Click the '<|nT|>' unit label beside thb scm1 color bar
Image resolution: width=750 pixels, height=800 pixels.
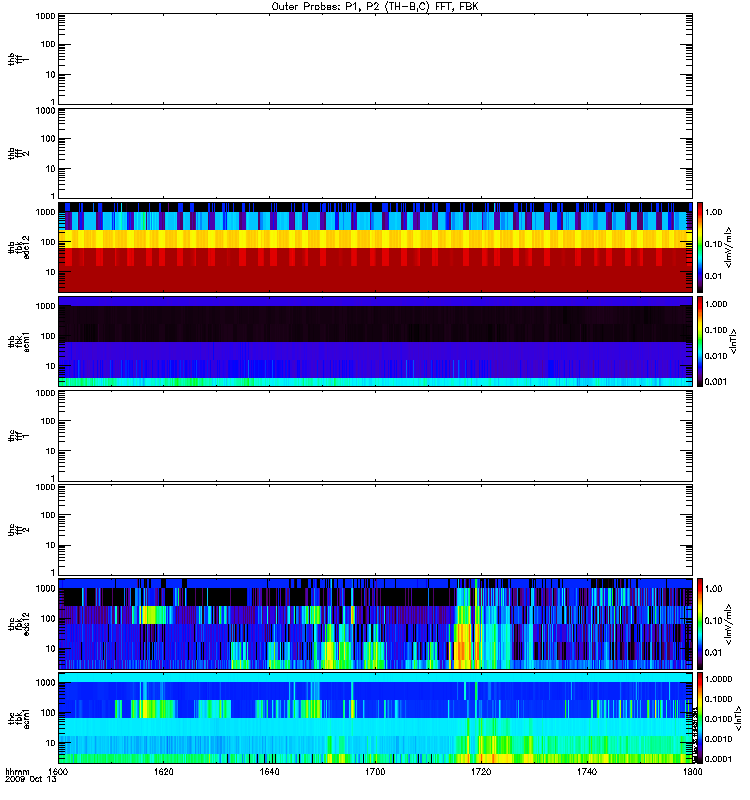733,341
